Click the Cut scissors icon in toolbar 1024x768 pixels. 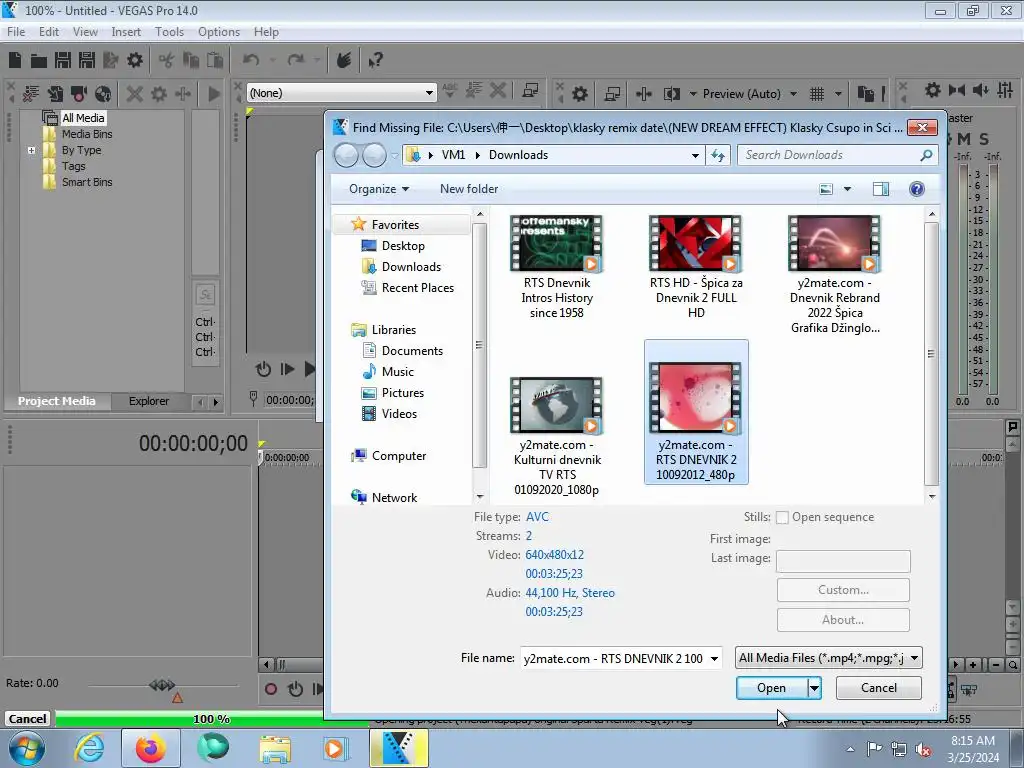pos(166,61)
